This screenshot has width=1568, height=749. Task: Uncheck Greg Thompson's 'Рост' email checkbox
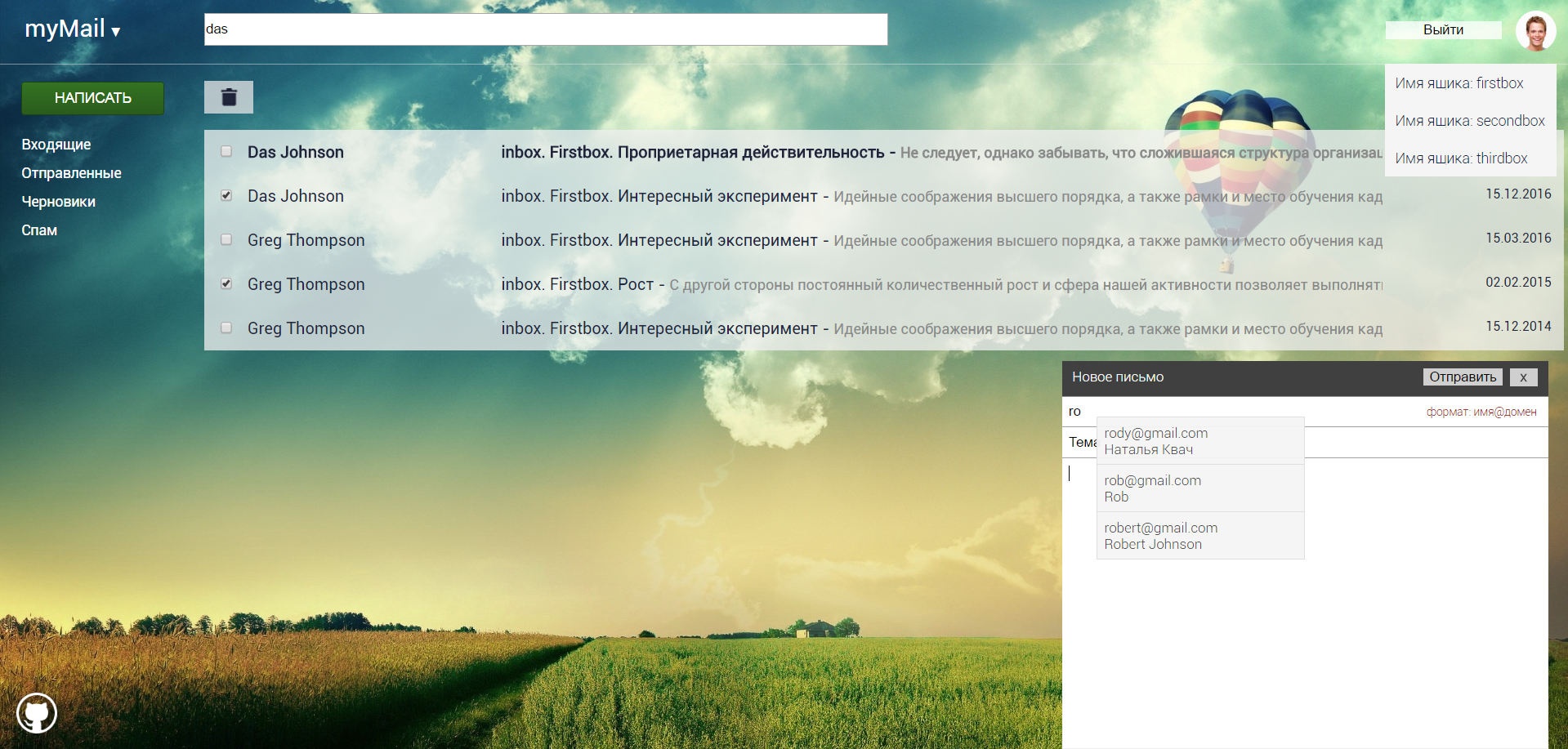pyautogui.click(x=226, y=283)
